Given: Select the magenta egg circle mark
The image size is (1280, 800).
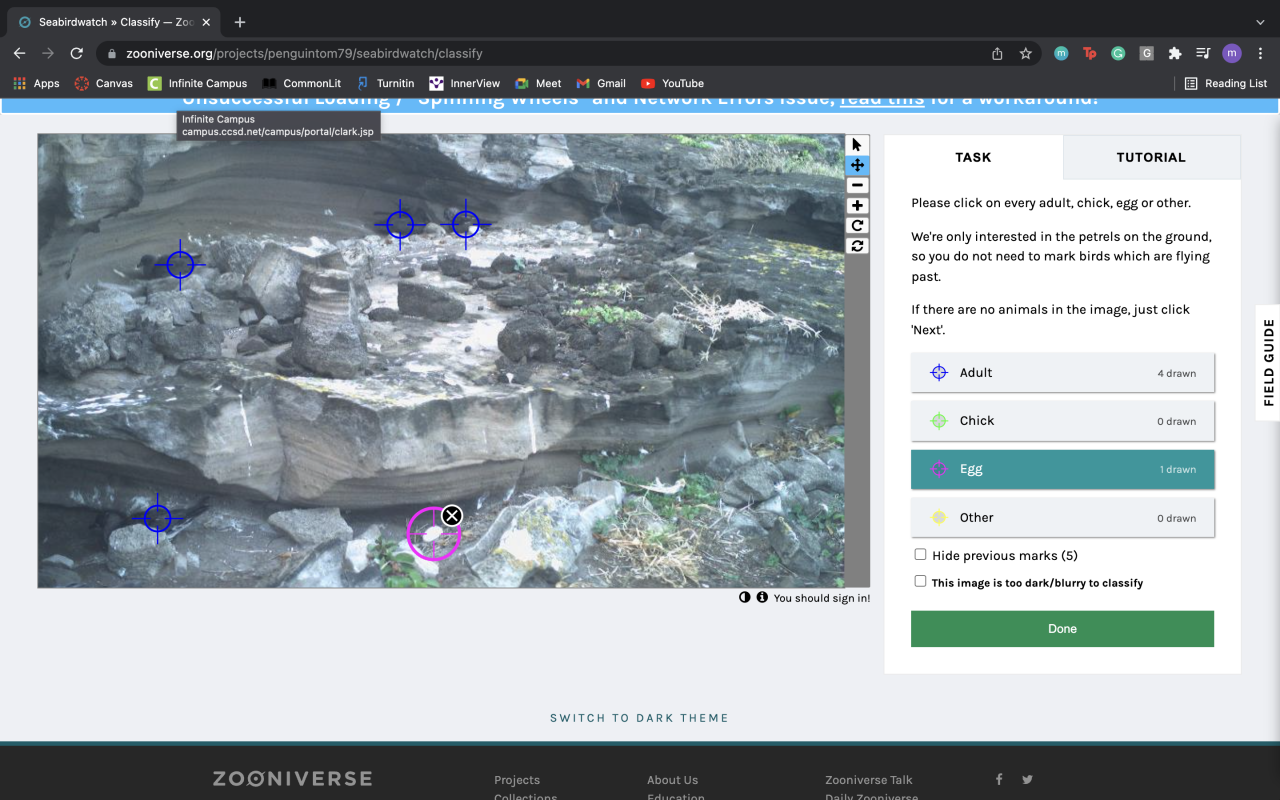Looking at the screenshot, I should (433, 535).
